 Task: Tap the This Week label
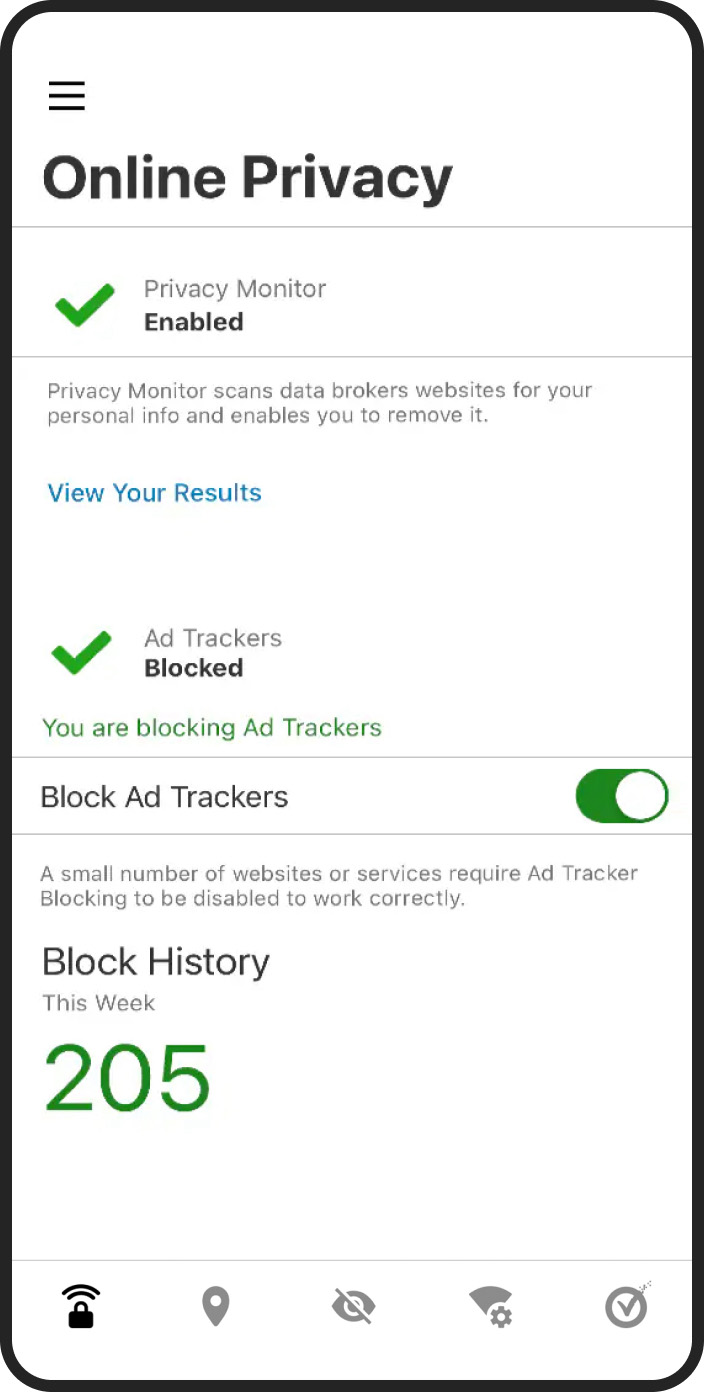pos(99,1003)
